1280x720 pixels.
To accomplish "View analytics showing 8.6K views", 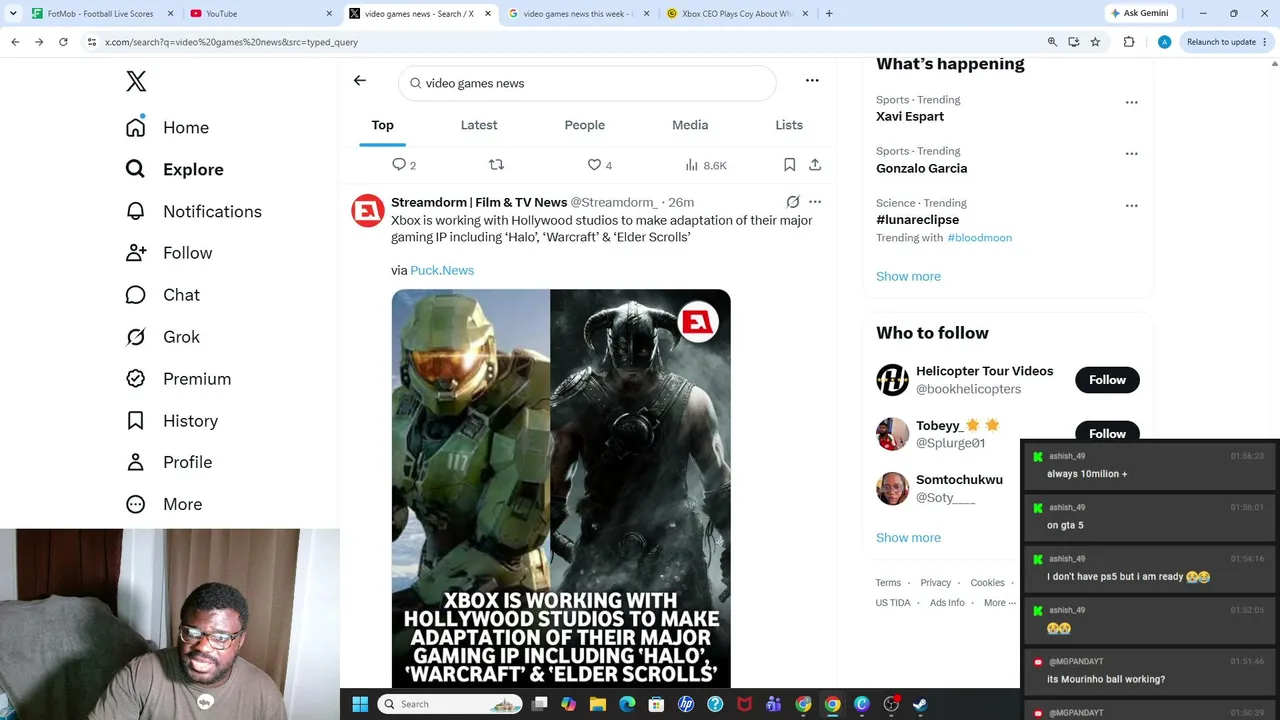I will (705, 165).
